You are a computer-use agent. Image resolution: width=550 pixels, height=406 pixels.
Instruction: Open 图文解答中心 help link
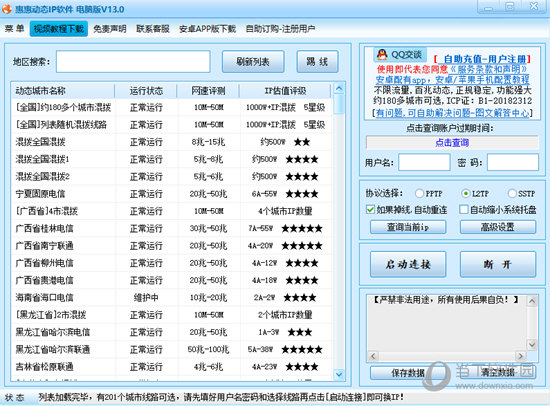[452, 113]
